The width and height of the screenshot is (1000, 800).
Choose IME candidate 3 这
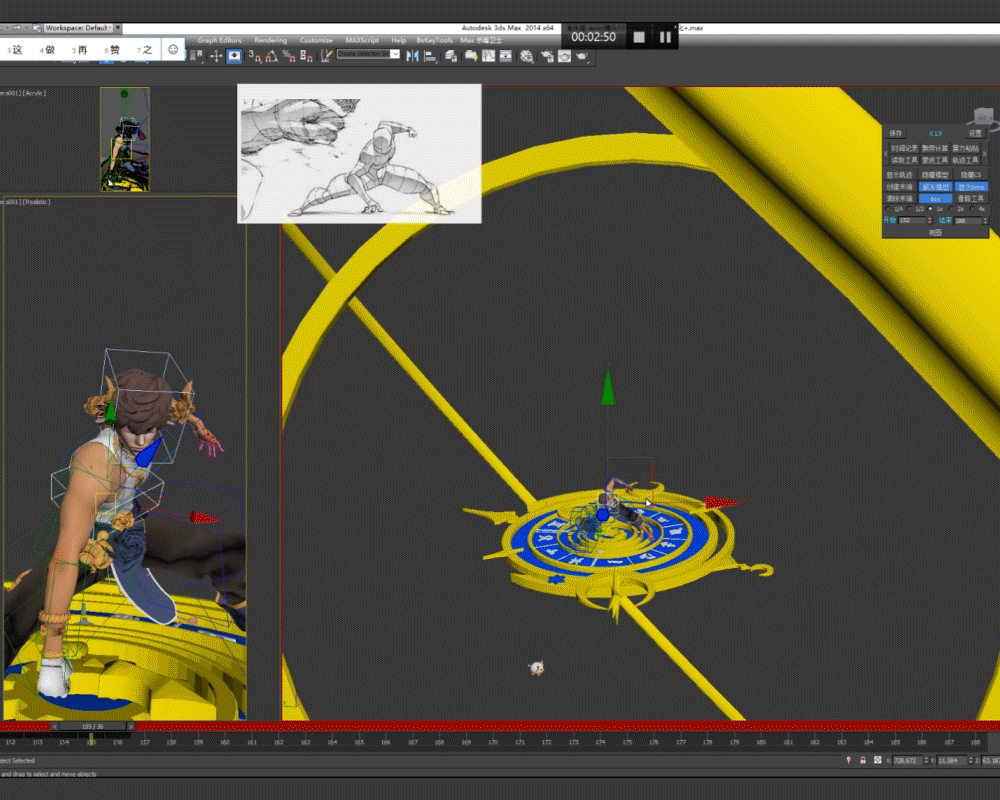coord(15,50)
